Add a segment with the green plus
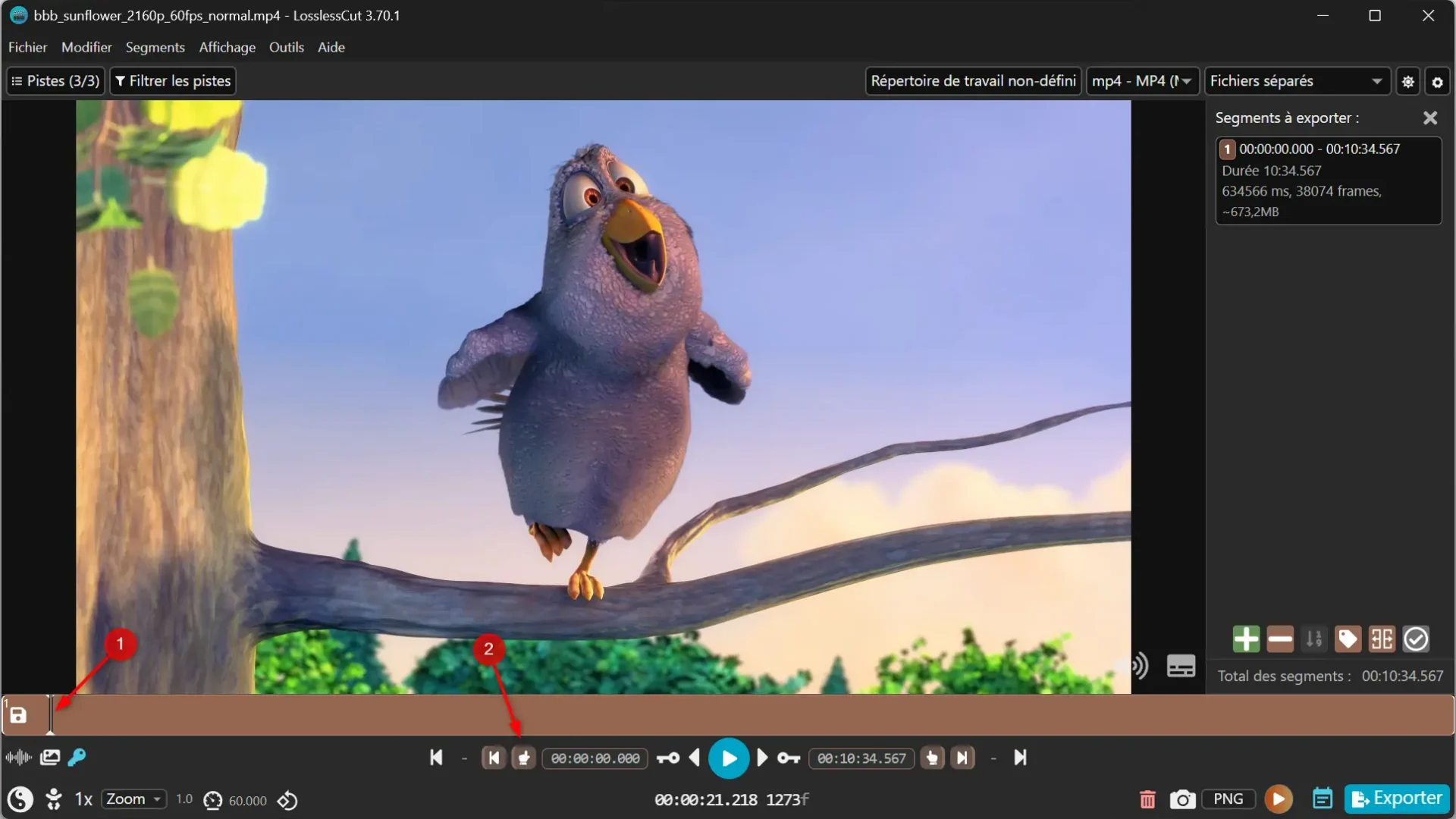Image resolution: width=1456 pixels, height=819 pixels. pos(1246,639)
